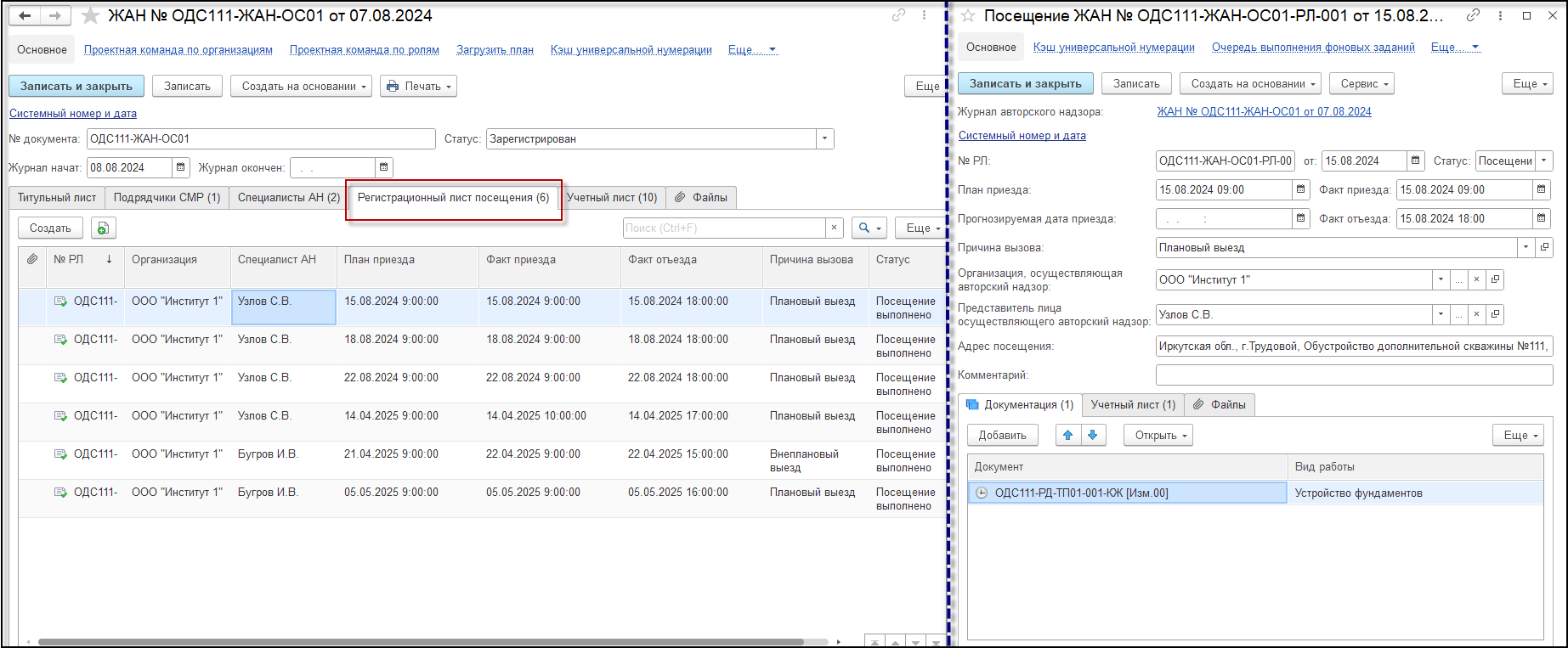Open calendar for План приезда field
Screen dimensions: 1568x648
tap(1300, 190)
